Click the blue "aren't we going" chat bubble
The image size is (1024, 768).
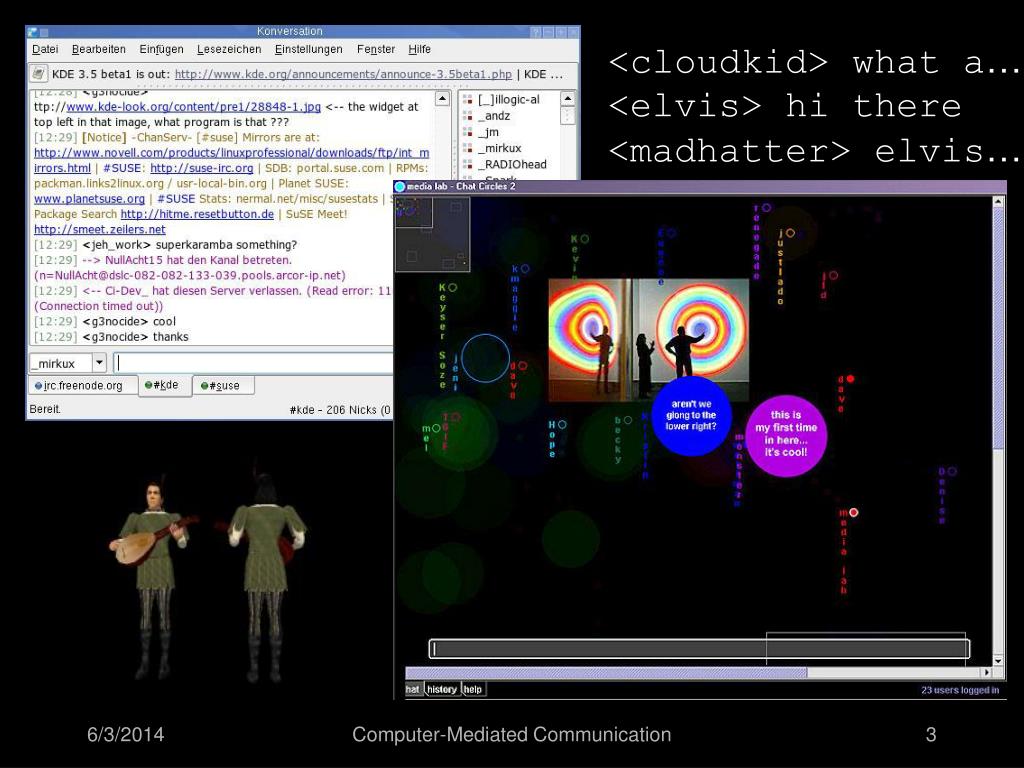coord(692,416)
